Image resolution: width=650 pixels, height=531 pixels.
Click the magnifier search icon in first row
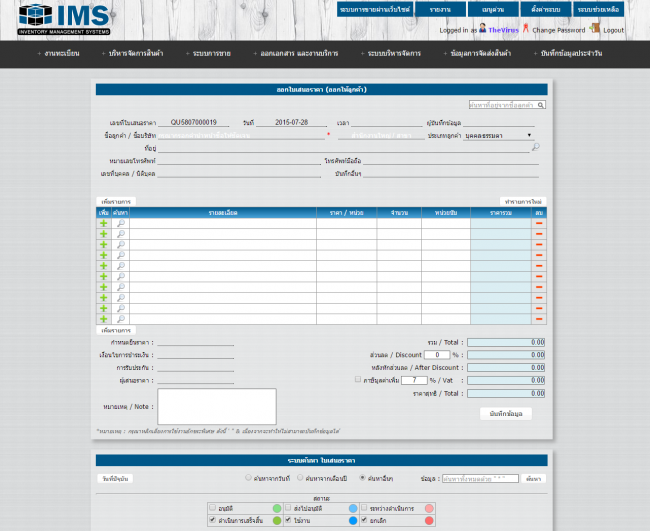point(120,223)
